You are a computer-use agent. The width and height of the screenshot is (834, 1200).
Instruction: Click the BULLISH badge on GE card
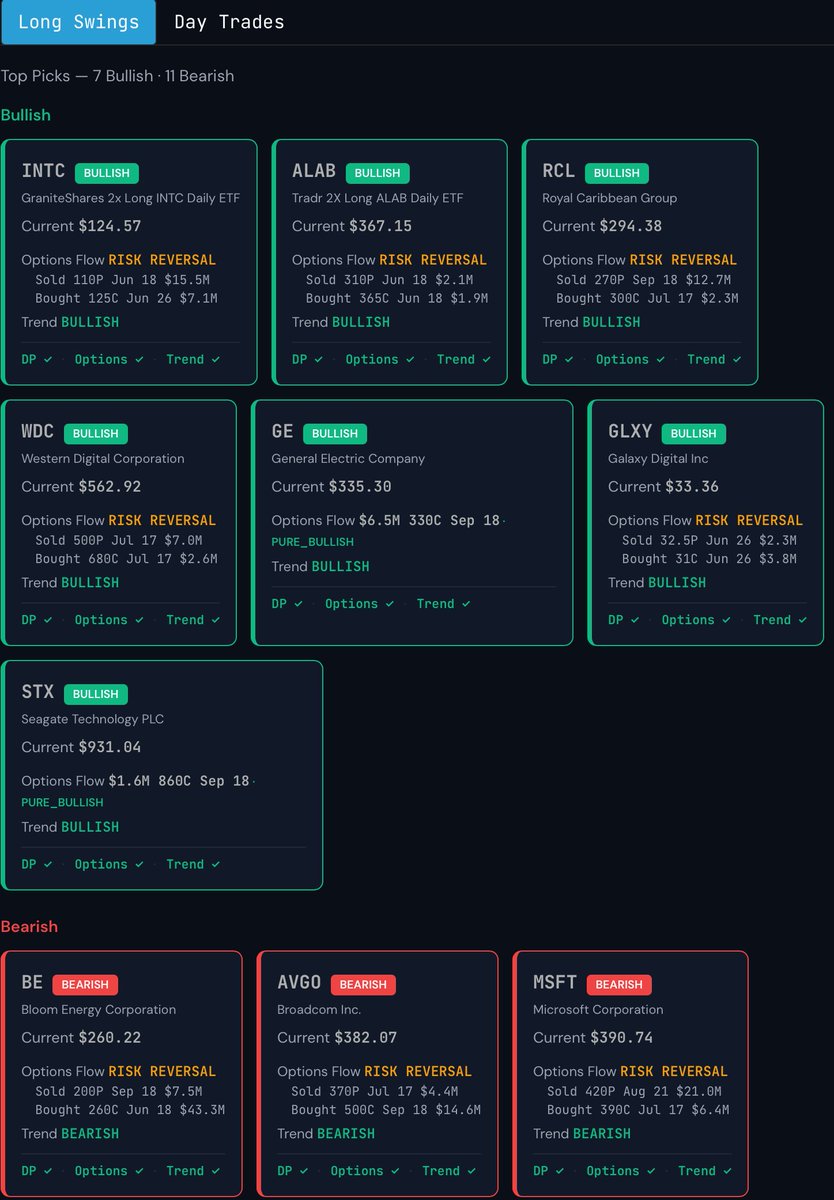point(335,434)
